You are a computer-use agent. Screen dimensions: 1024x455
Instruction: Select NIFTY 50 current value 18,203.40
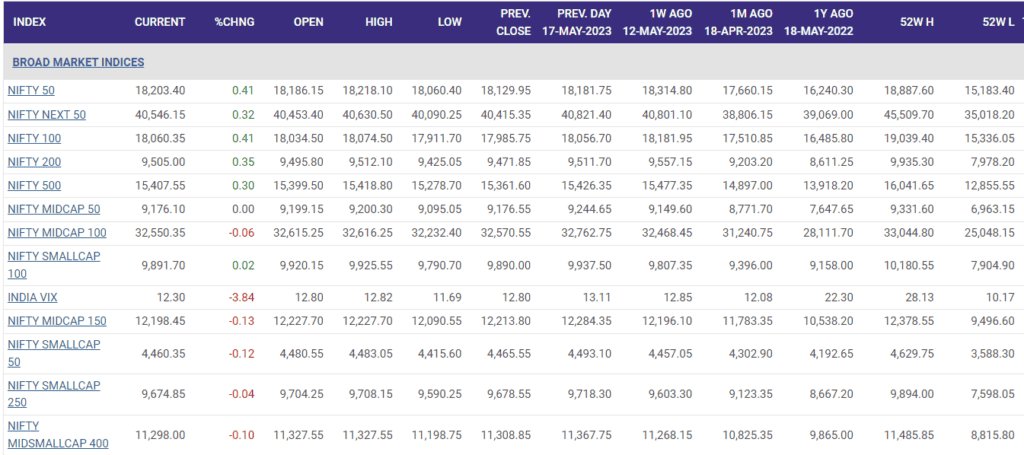click(159, 91)
